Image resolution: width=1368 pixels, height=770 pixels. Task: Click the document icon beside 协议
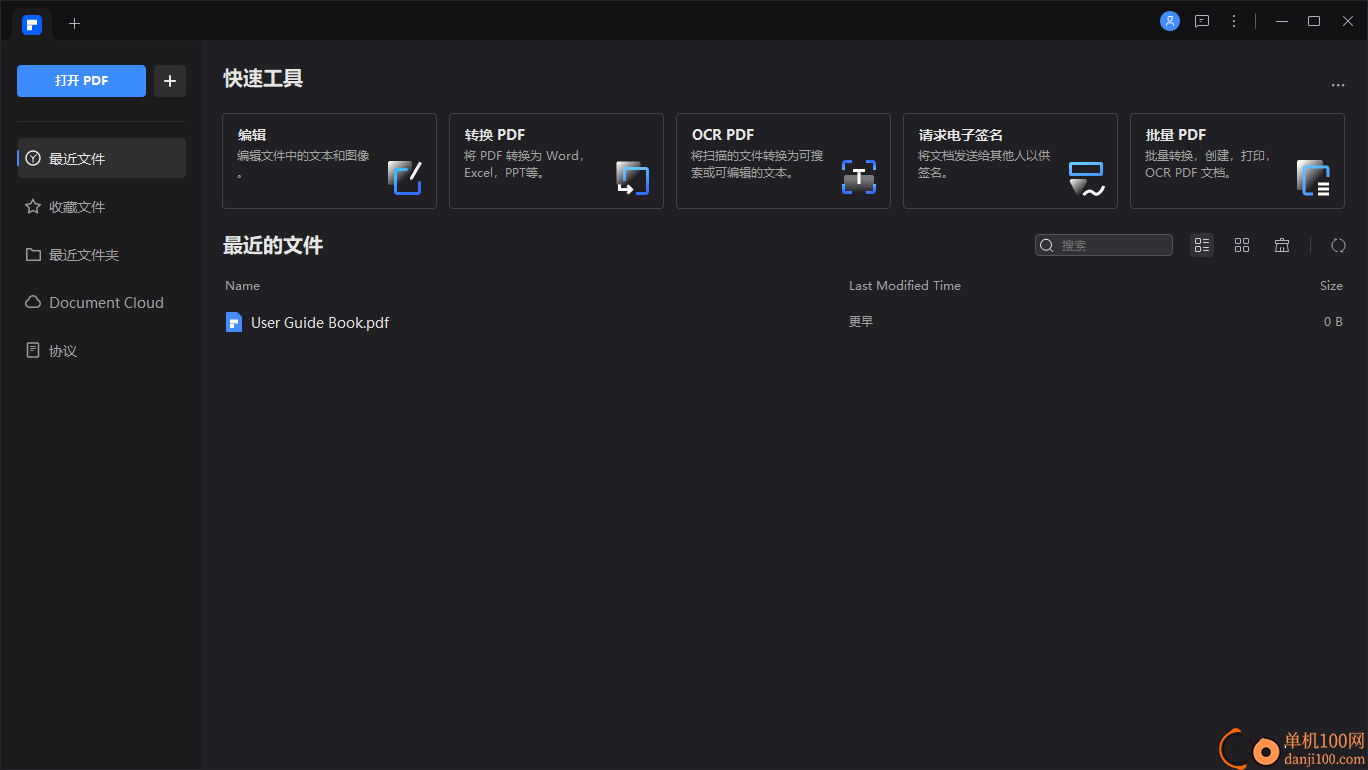point(33,351)
